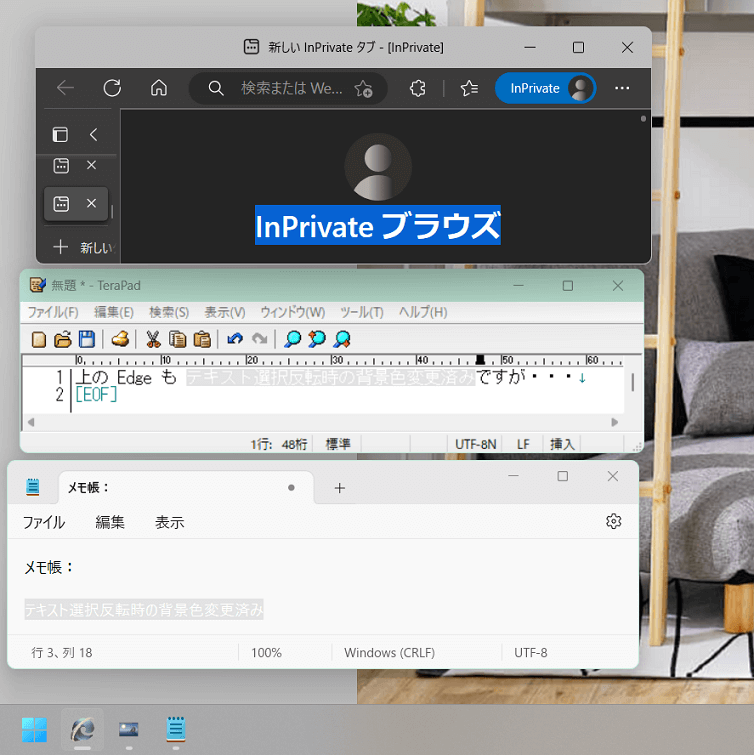The height and width of the screenshot is (755, 754).
Task: Click the print icon in TeraPad toolbar
Action: coord(120,339)
